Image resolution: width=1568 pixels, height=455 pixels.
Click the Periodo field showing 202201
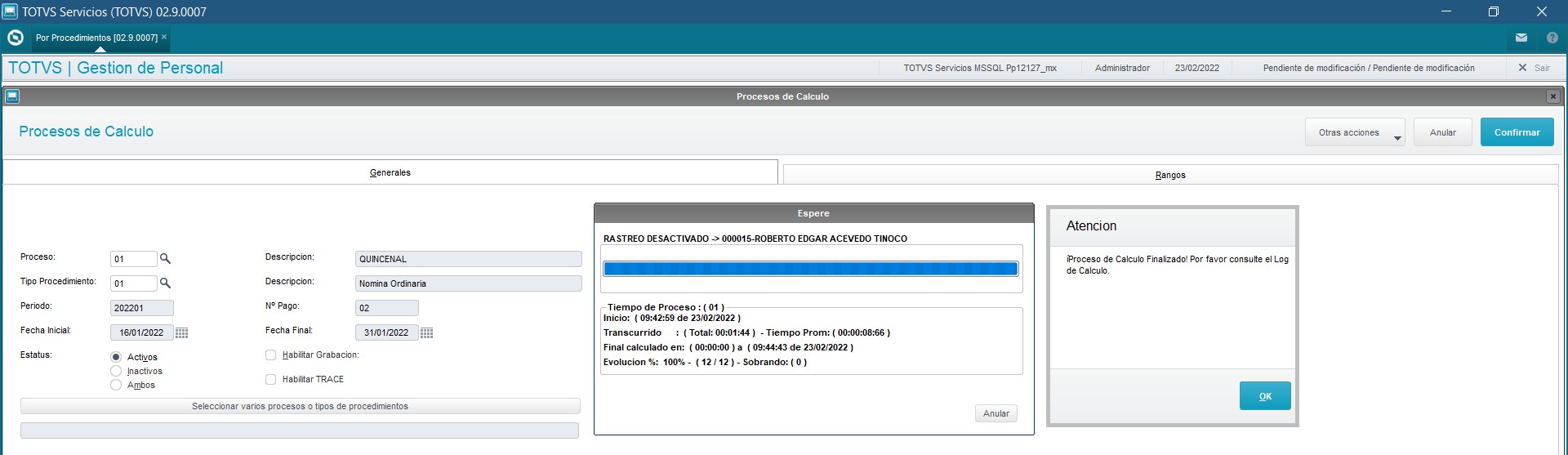click(141, 308)
